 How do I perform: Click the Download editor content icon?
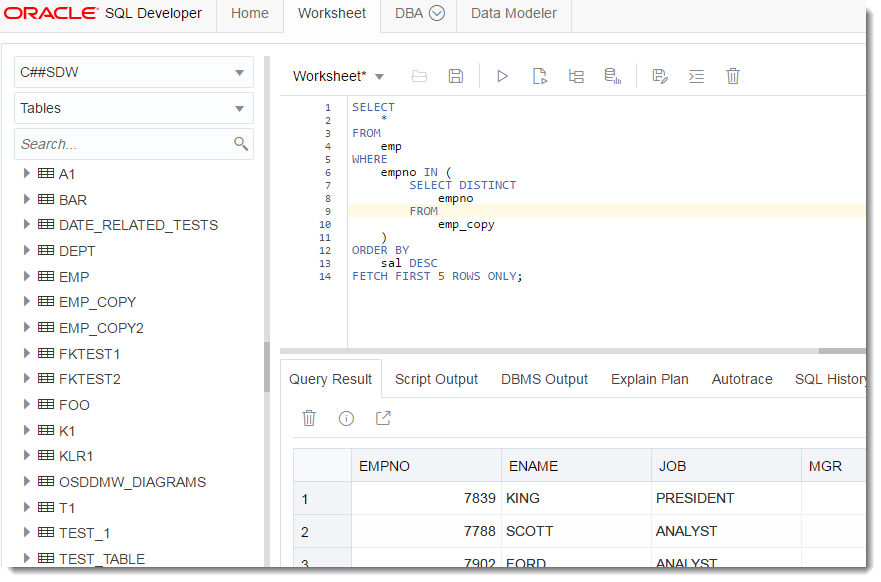[x=660, y=76]
